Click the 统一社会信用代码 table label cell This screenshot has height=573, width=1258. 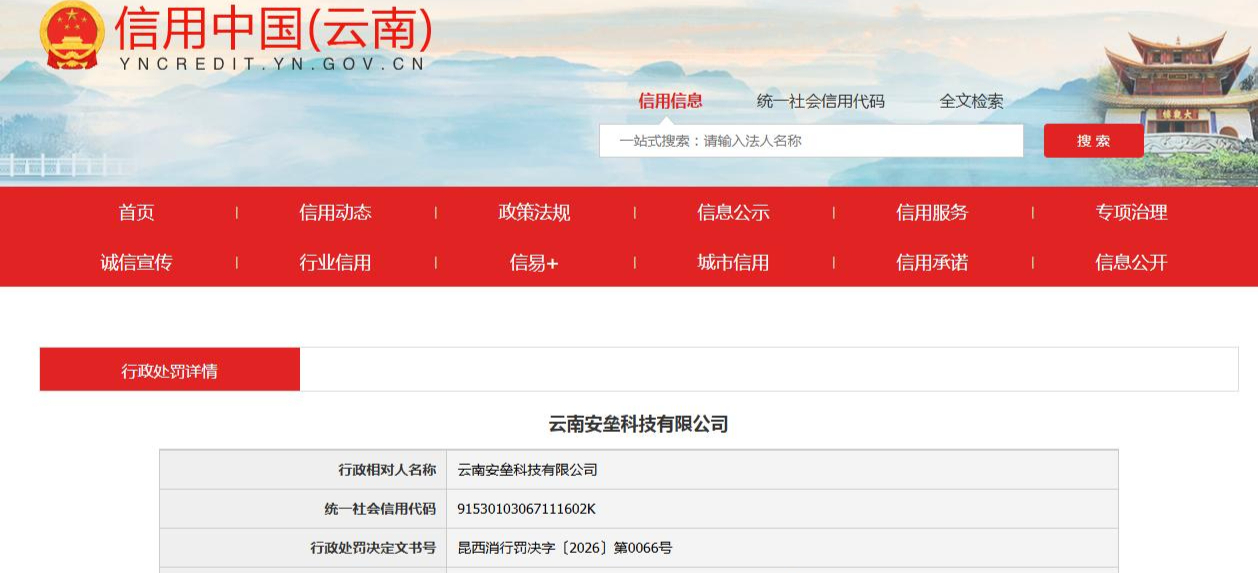[303, 509]
